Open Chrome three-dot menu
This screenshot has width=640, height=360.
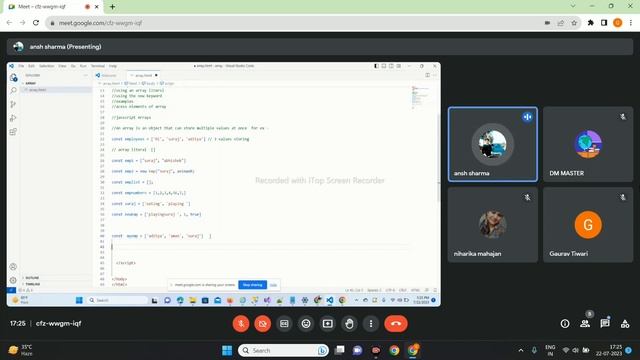pos(631,23)
